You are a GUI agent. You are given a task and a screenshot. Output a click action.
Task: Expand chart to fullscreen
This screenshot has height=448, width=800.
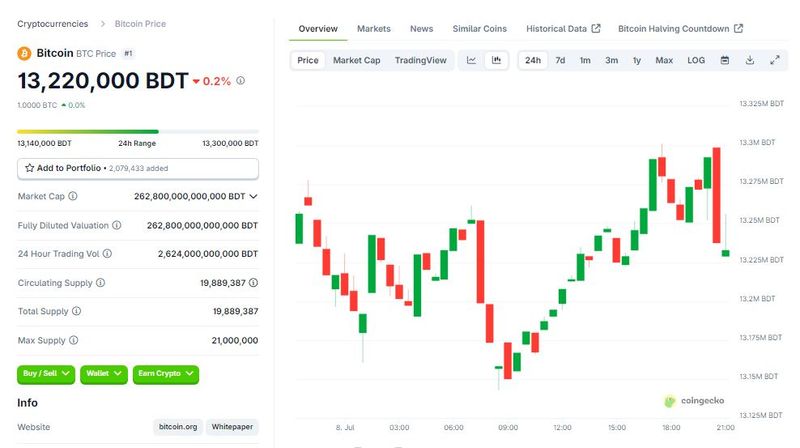pyautogui.click(x=775, y=61)
